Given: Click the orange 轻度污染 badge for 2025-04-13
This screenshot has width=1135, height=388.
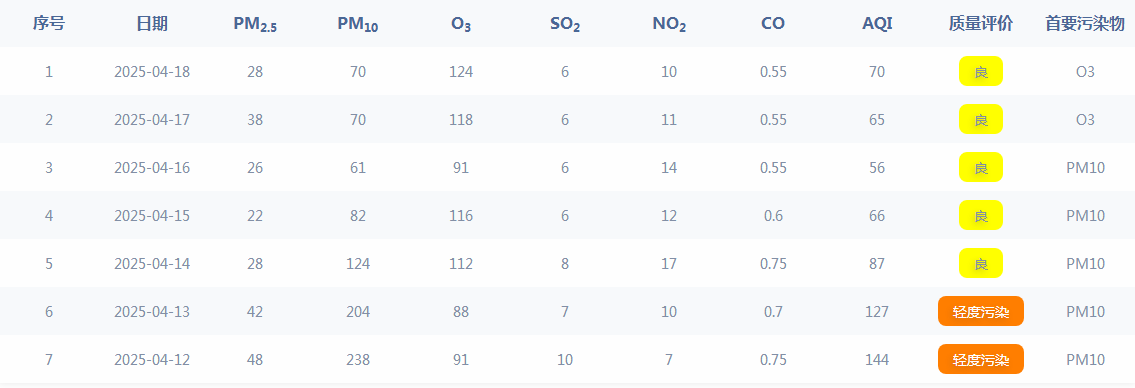Looking at the screenshot, I should (981, 311).
